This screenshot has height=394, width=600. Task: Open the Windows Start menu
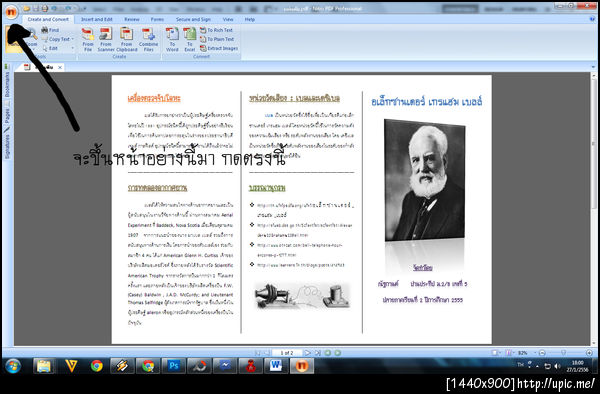tap(13, 366)
